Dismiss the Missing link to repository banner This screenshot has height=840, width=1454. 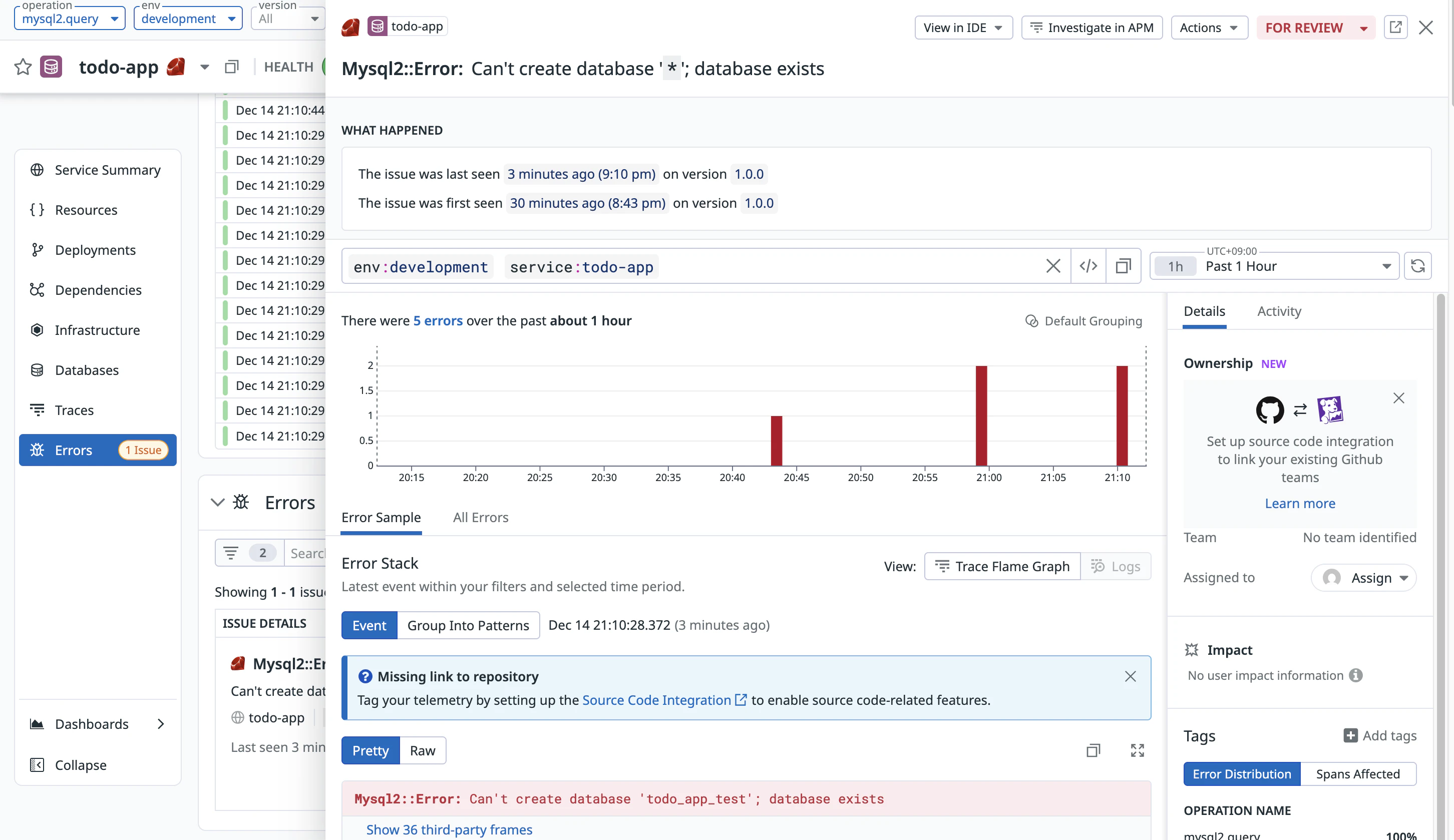(x=1131, y=676)
